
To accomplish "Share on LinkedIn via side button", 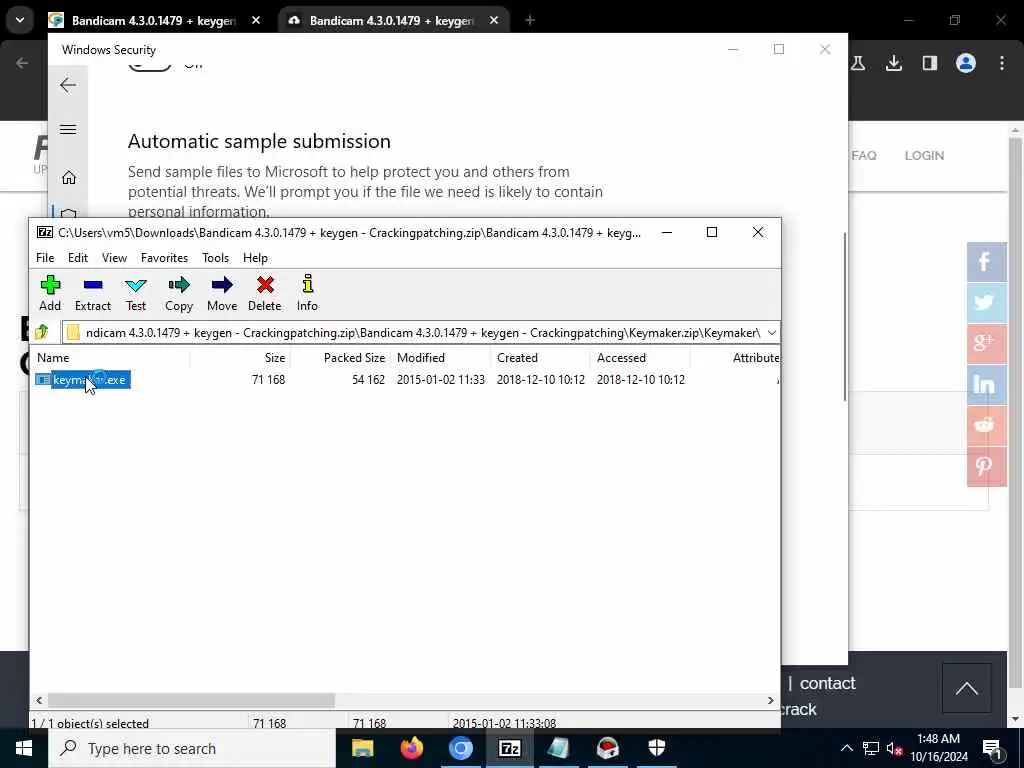I will [987, 384].
